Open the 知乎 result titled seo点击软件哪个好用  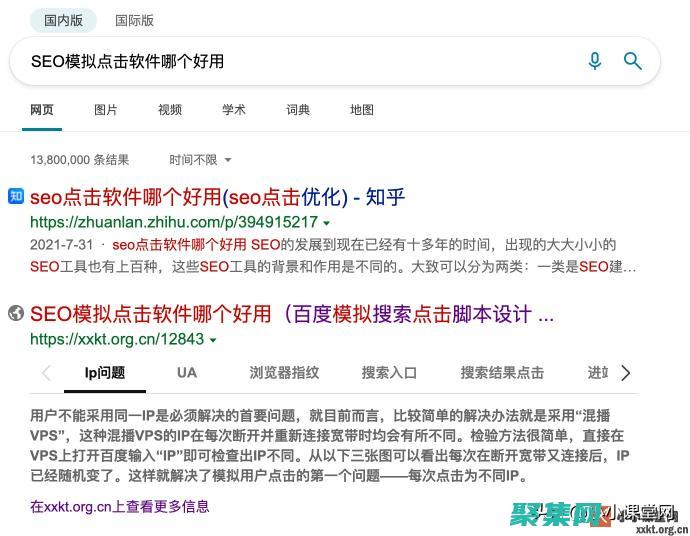click(x=217, y=197)
